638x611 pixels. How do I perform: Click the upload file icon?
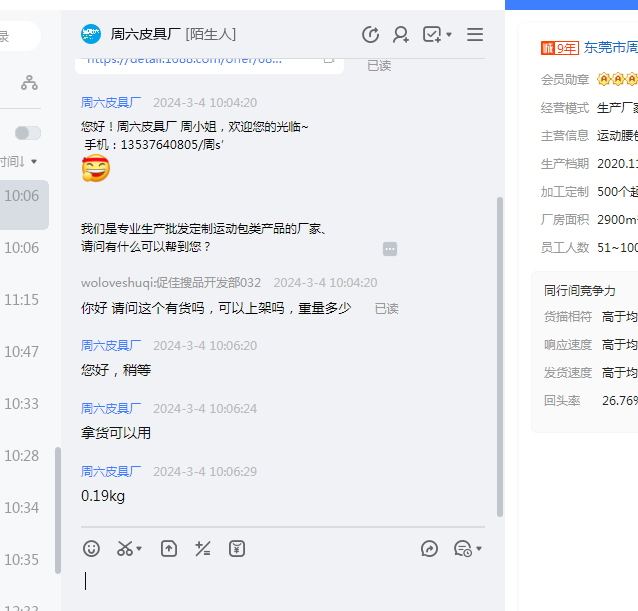(169, 548)
